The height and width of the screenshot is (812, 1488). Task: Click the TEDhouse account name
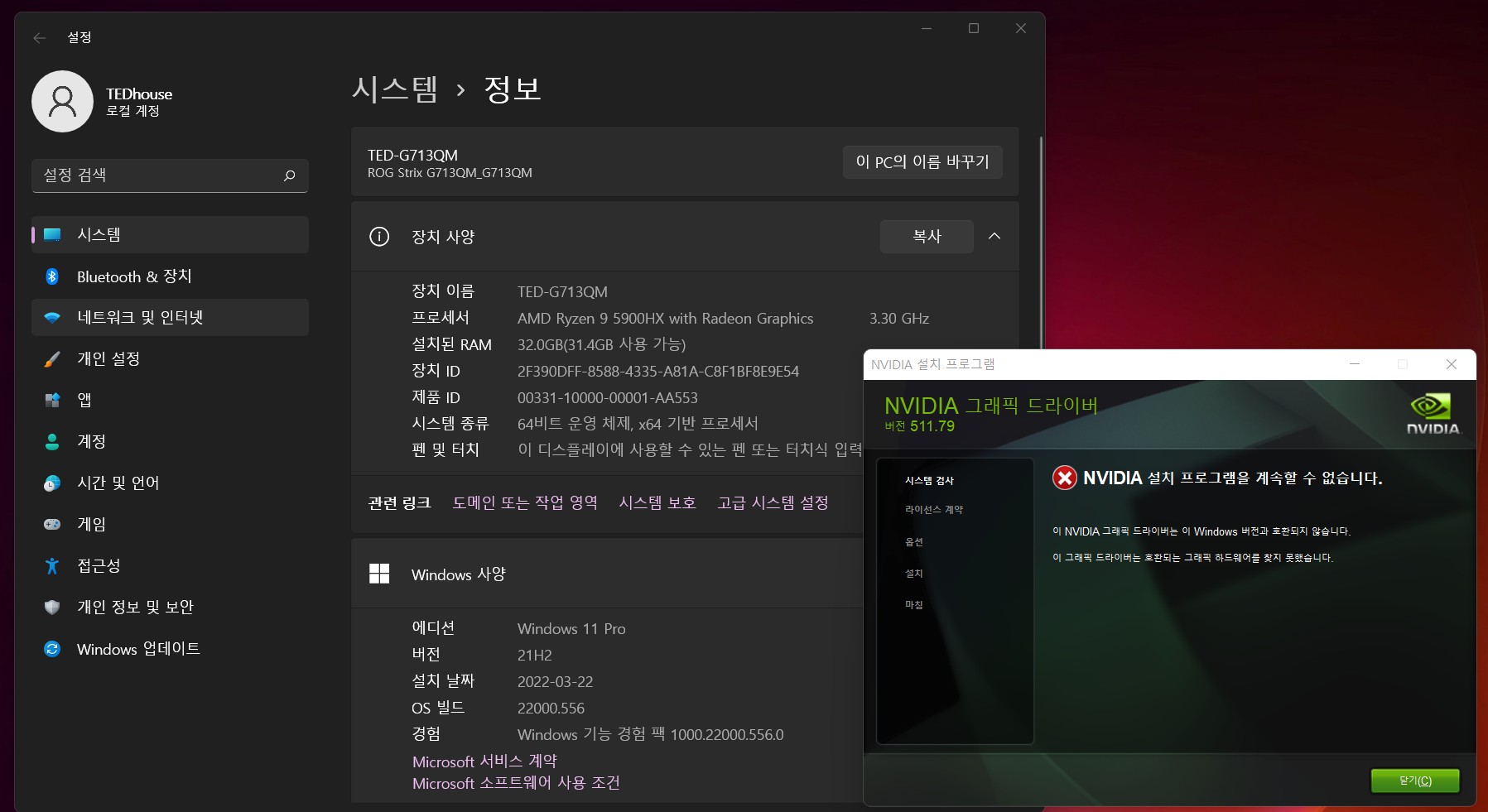click(x=139, y=94)
